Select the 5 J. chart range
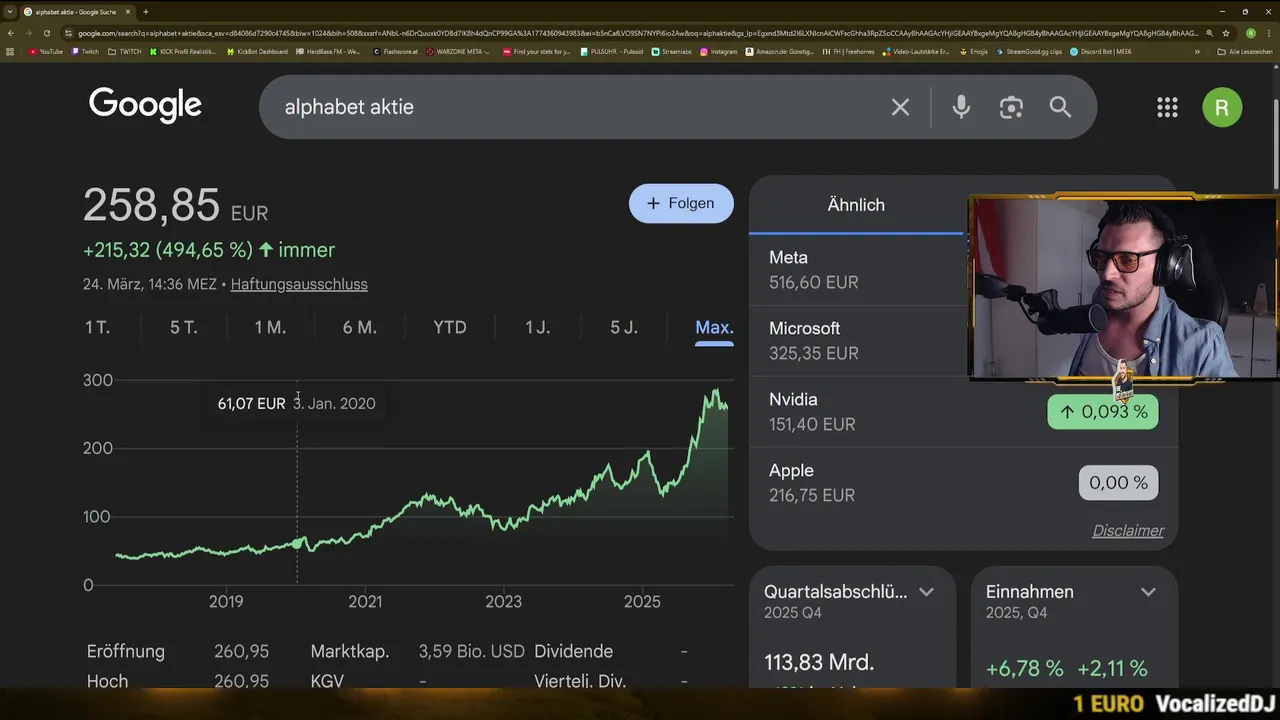 pos(624,327)
